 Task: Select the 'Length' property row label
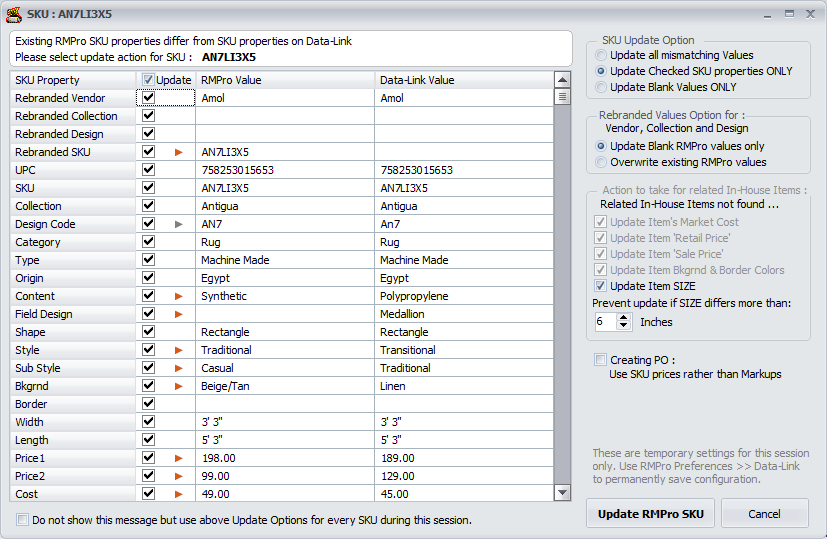click(73, 440)
